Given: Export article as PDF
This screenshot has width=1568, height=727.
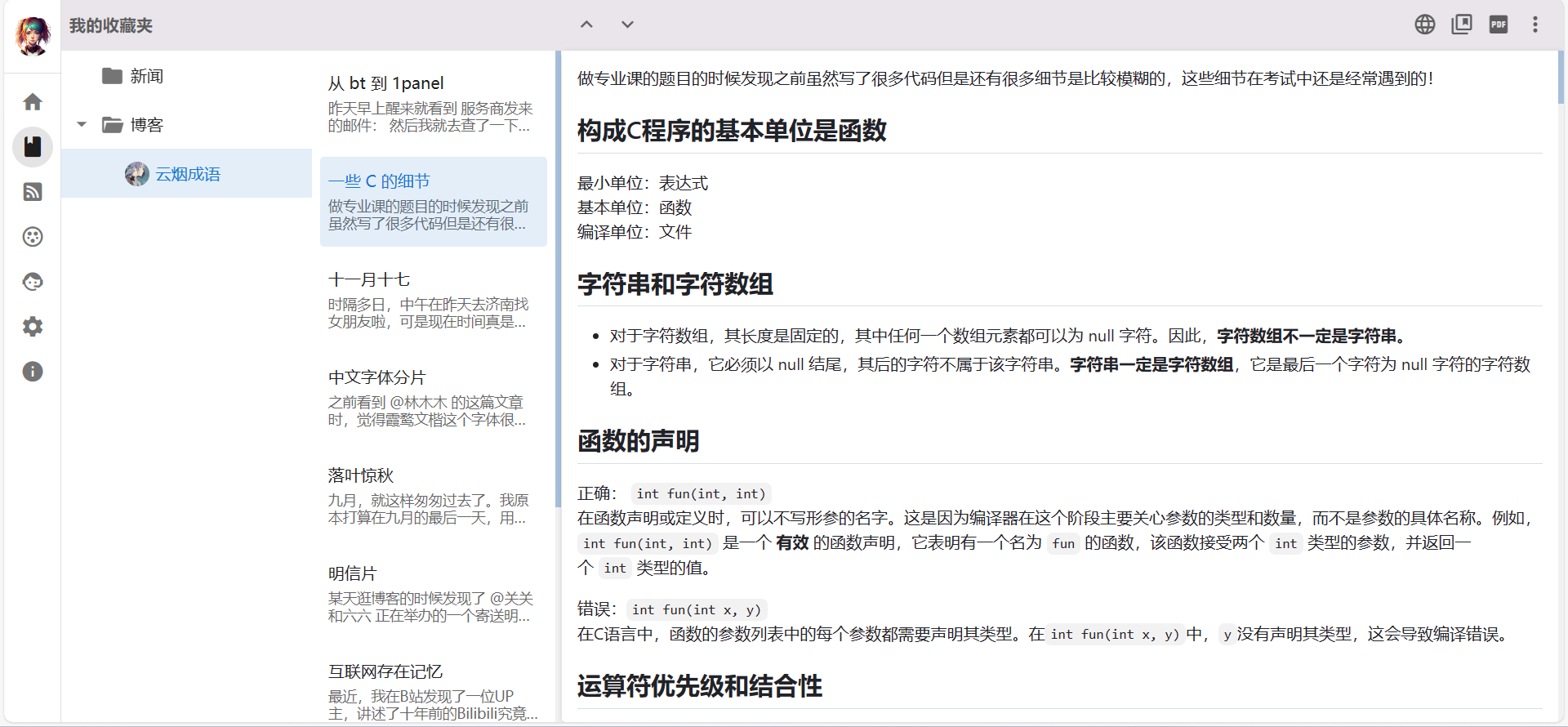Looking at the screenshot, I should (x=1499, y=25).
